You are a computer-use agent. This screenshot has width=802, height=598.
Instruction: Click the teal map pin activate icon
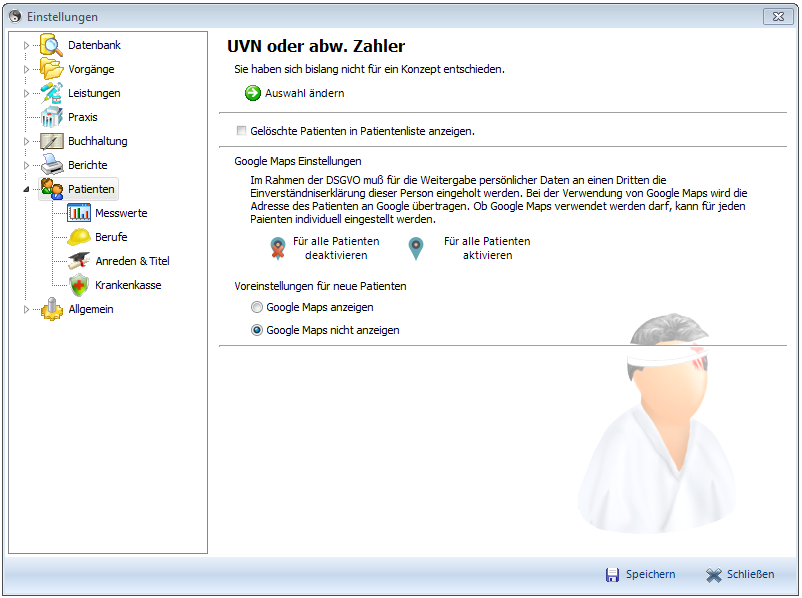click(x=416, y=249)
